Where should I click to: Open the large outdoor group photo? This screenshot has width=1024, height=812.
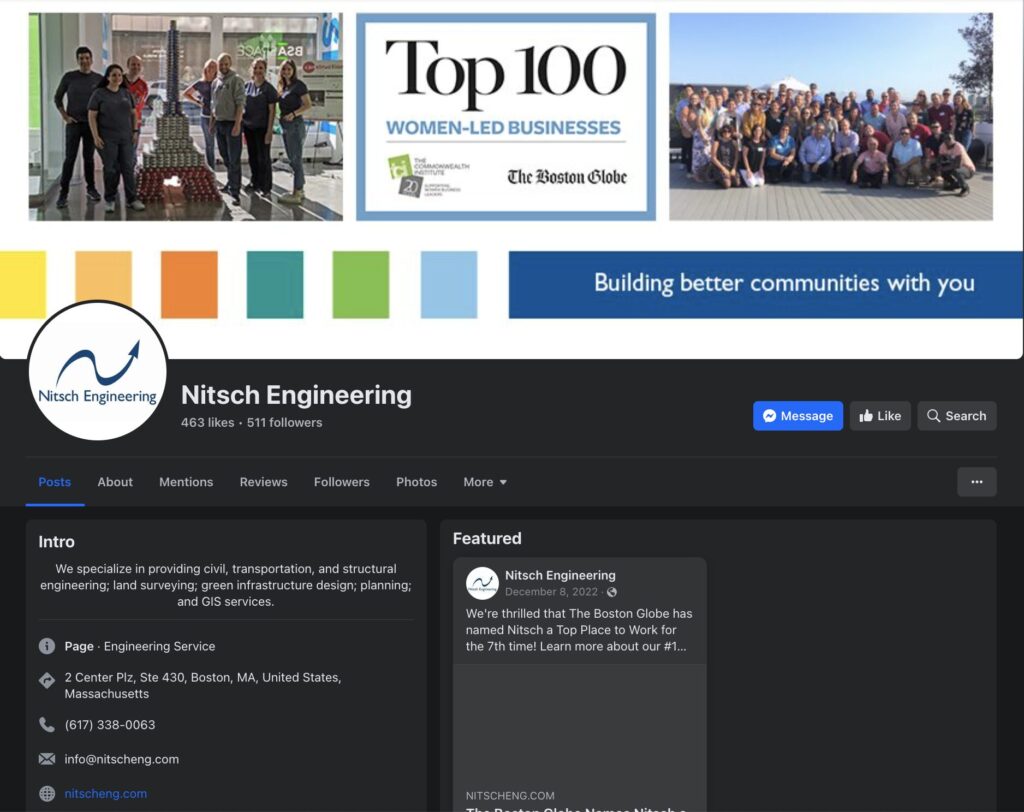click(x=831, y=116)
